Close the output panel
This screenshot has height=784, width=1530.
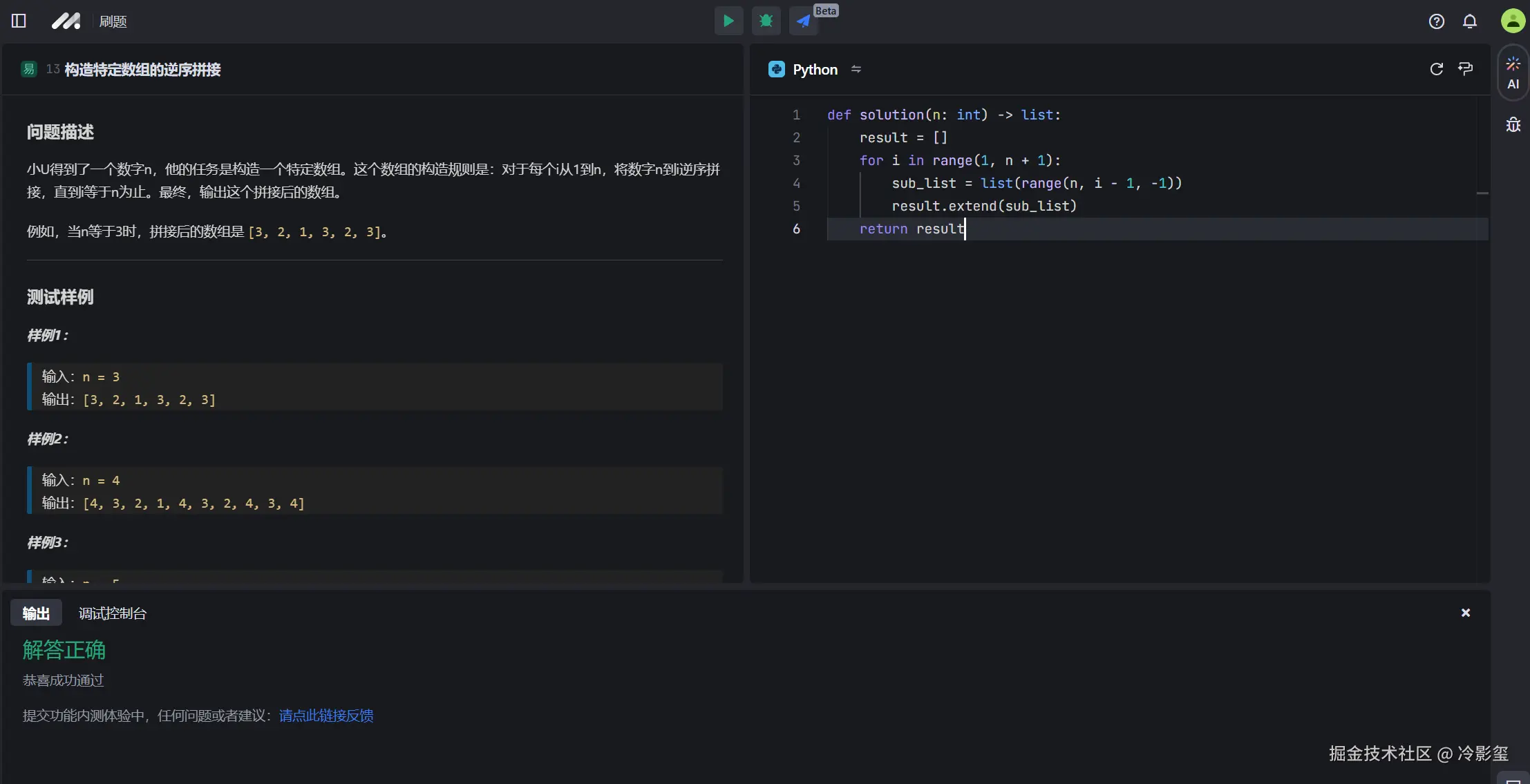coord(1465,613)
